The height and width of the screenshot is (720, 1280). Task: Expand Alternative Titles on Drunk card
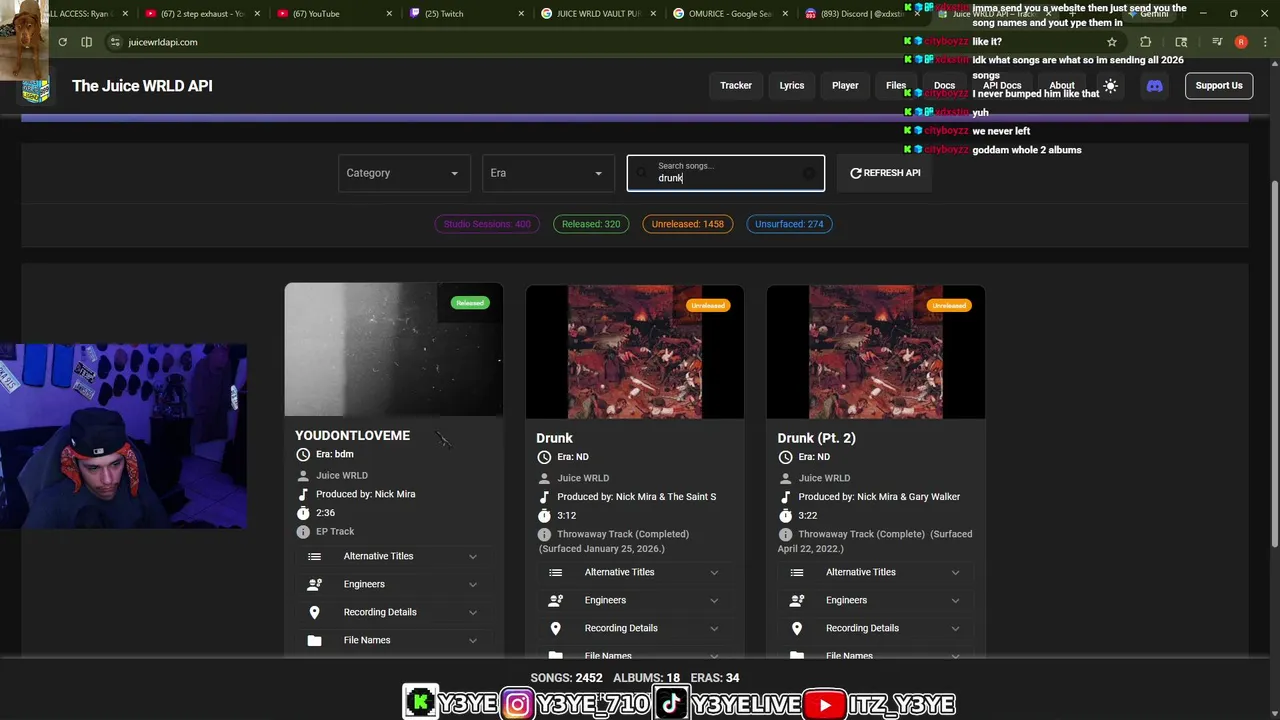pyautogui.click(x=635, y=573)
